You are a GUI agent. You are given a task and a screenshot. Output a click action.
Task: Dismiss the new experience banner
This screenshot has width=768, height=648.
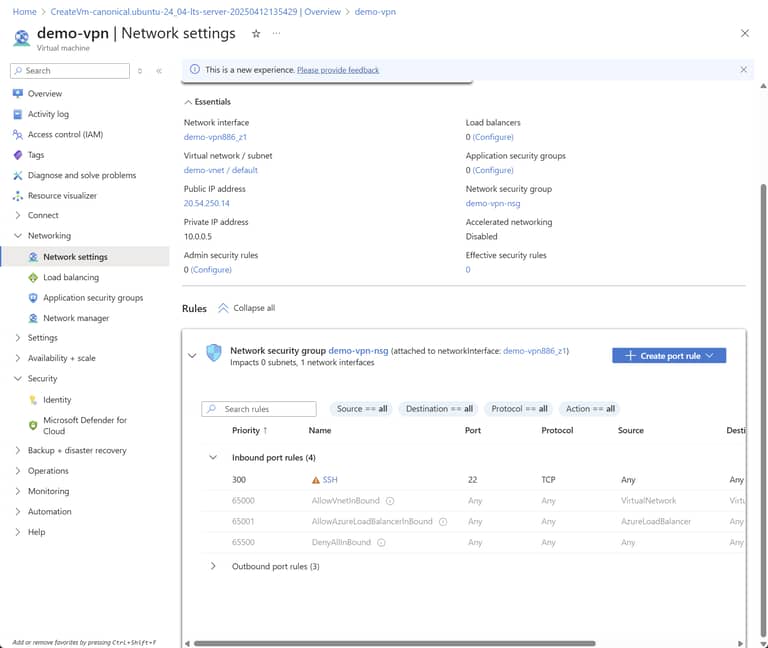744,70
